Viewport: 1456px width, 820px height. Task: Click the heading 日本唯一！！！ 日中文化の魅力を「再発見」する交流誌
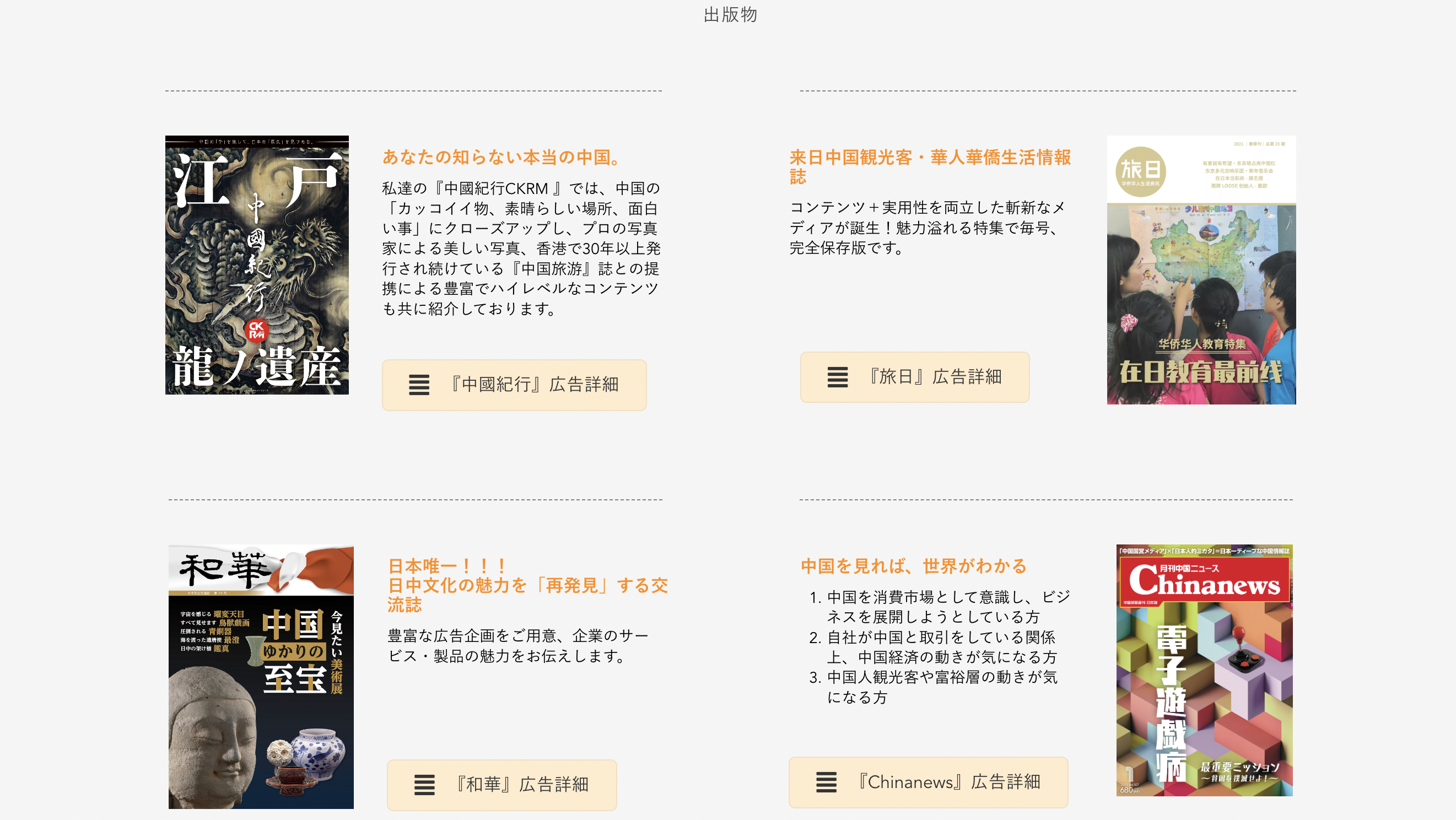(x=527, y=585)
